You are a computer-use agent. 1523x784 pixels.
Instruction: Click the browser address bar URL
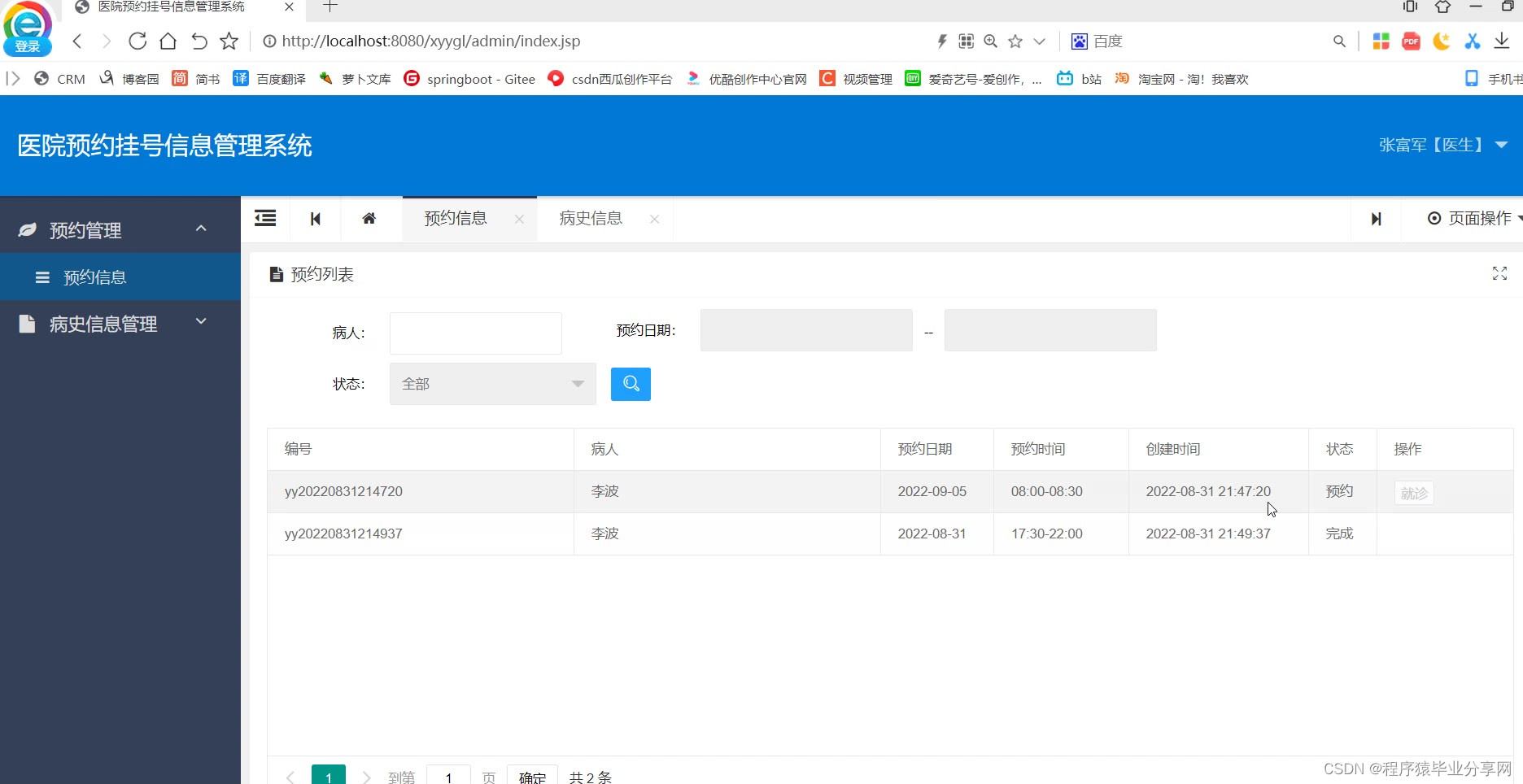point(431,41)
